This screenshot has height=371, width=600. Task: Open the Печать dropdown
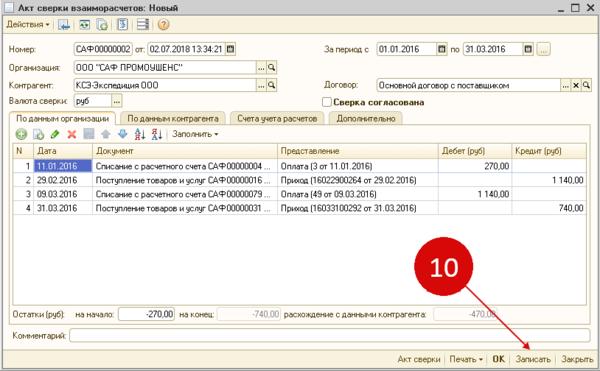coord(466,359)
